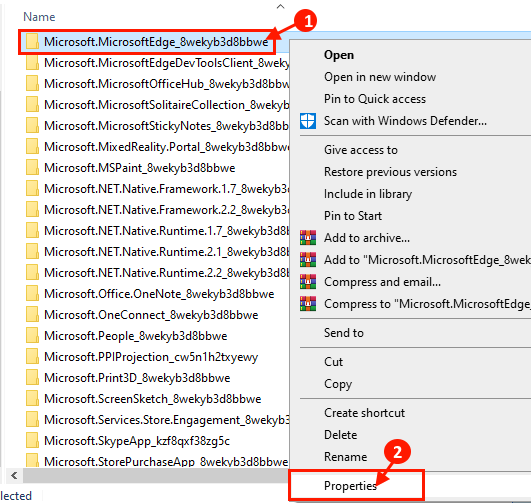Viewport: 531px width, 503px height.
Task: Choose Add to archive... option
Action: tap(367, 238)
